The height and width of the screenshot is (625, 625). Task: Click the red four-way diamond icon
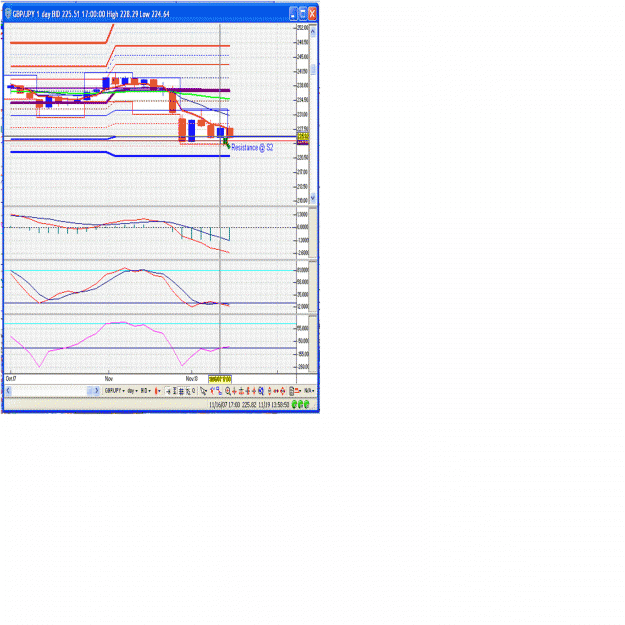coord(283,391)
